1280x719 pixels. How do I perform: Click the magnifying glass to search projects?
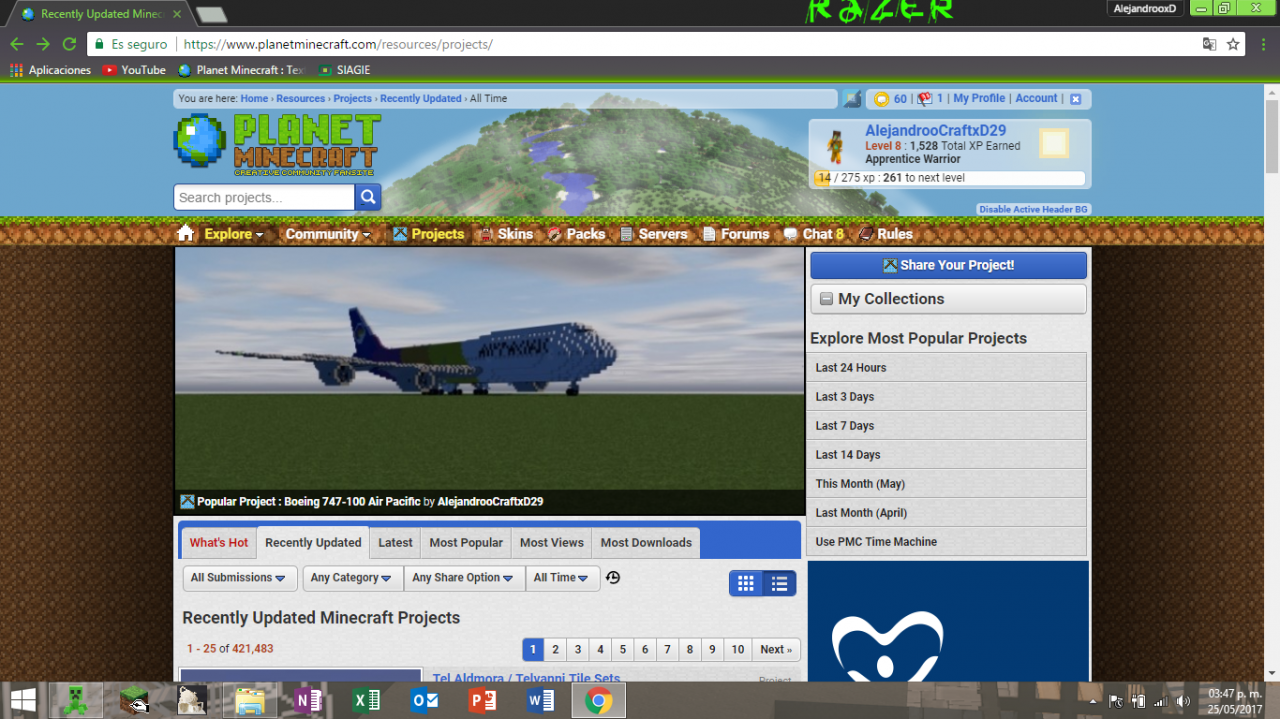coord(367,197)
